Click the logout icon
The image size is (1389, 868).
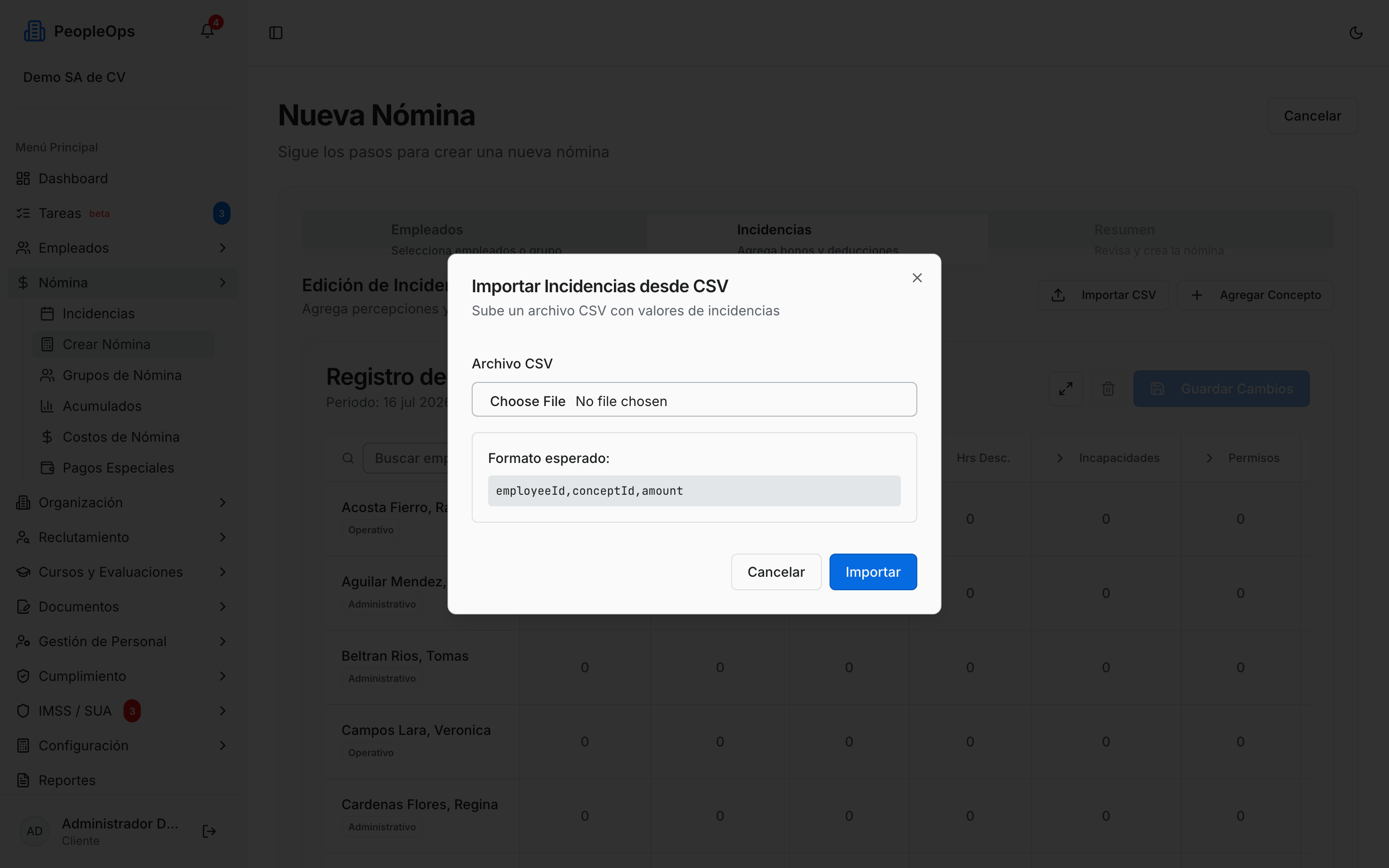209,831
